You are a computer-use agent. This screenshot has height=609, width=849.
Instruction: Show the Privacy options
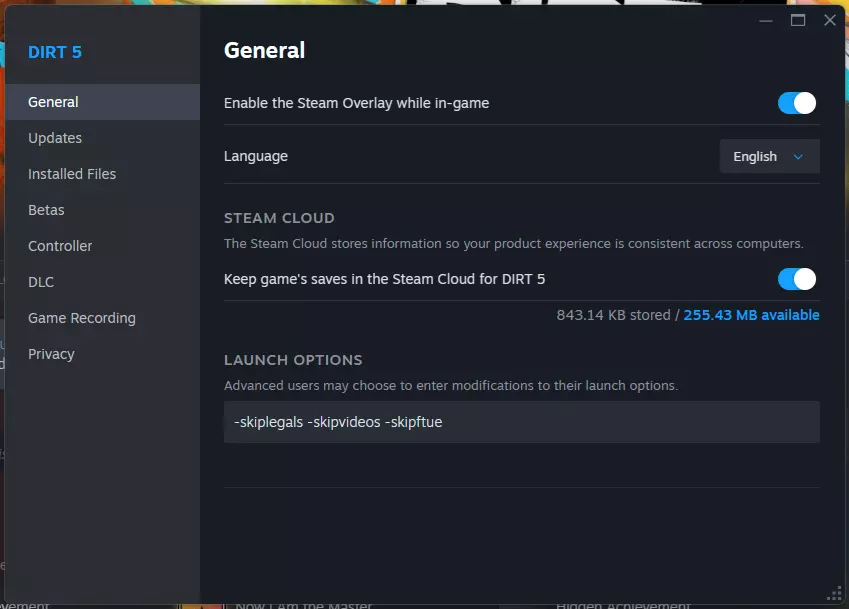click(x=51, y=354)
